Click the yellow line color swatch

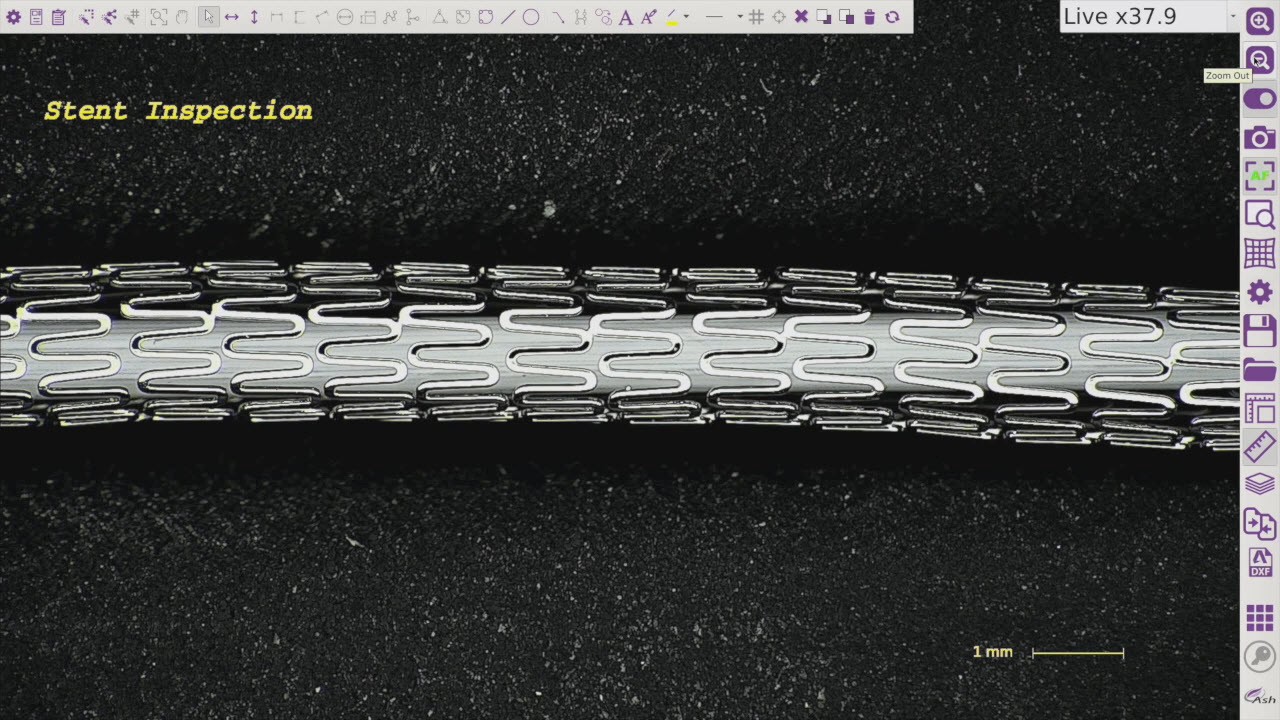(671, 17)
